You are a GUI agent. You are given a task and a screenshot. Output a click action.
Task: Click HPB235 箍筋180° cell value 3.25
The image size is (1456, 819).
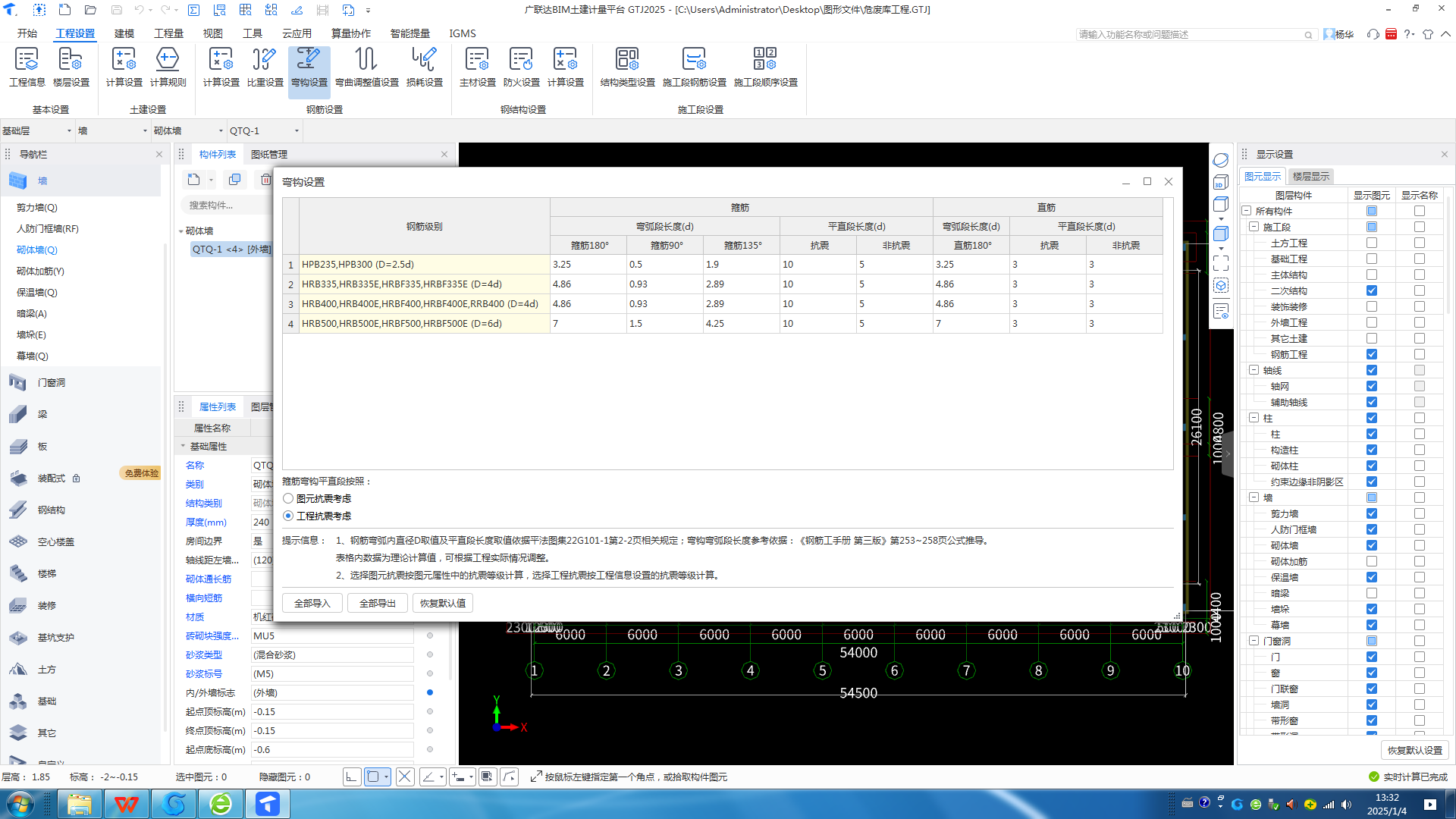point(588,264)
